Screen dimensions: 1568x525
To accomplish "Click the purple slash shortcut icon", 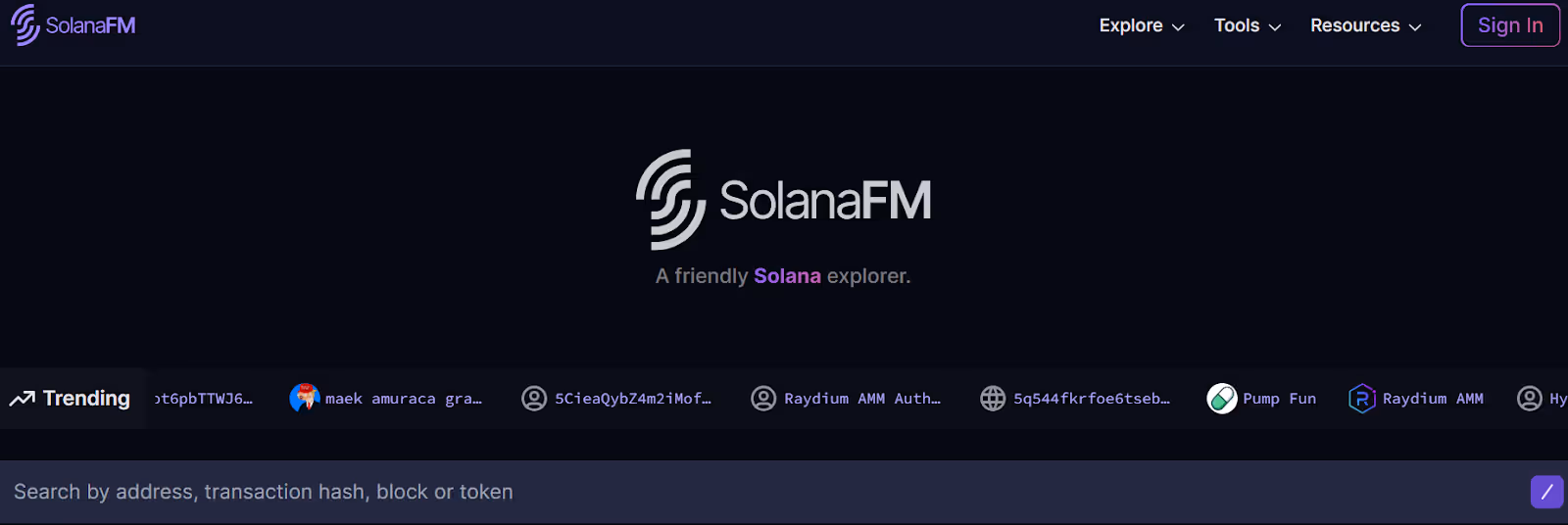I will pos(1546,492).
